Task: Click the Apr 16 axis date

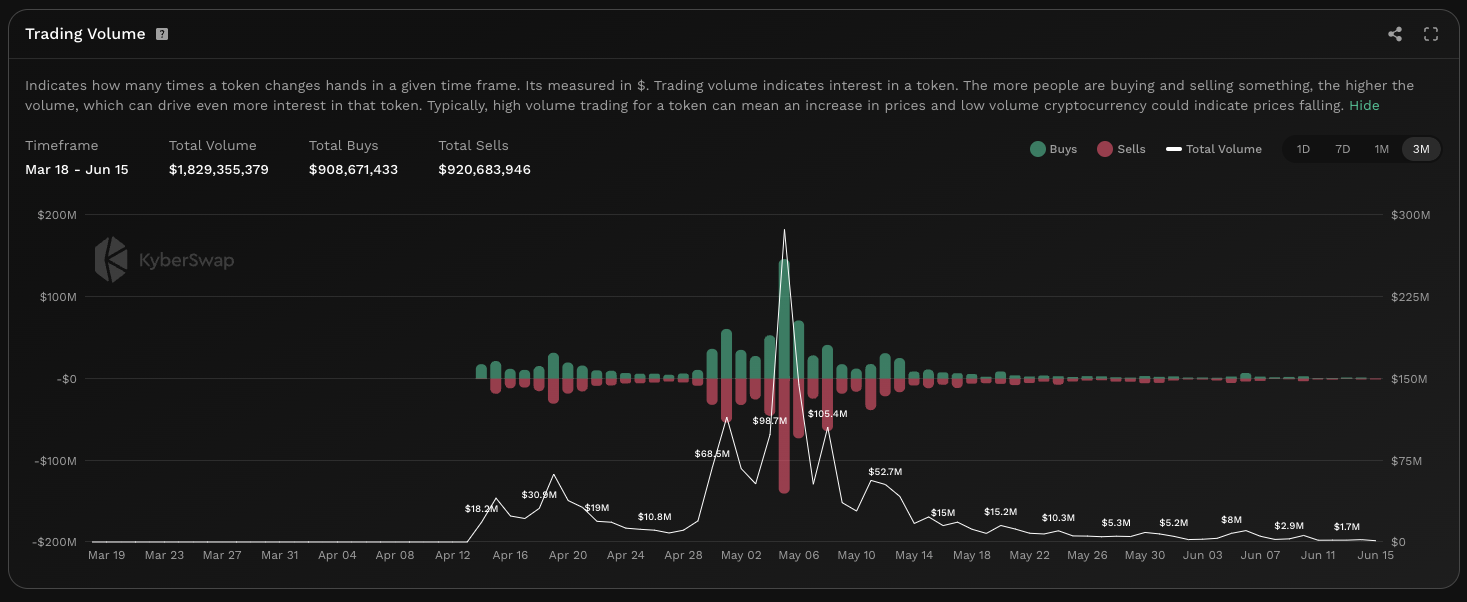Action: click(x=510, y=555)
